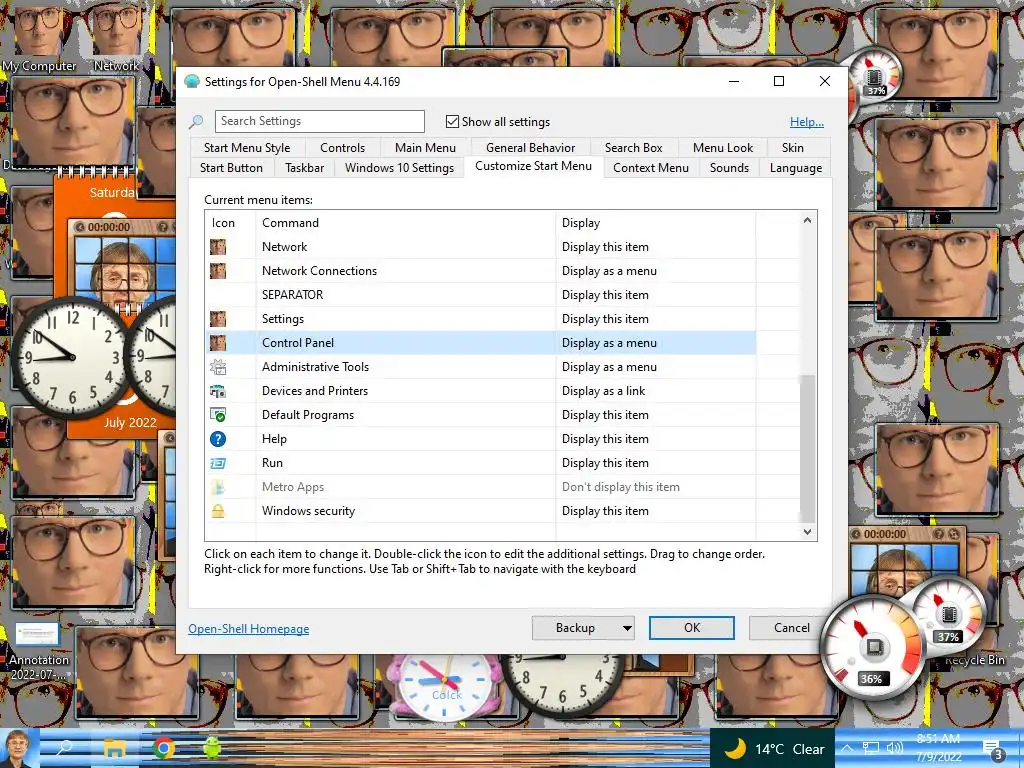Image resolution: width=1024 pixels, height=768 pixels.
Task: Open the Language tab
Action: (795, 168)
